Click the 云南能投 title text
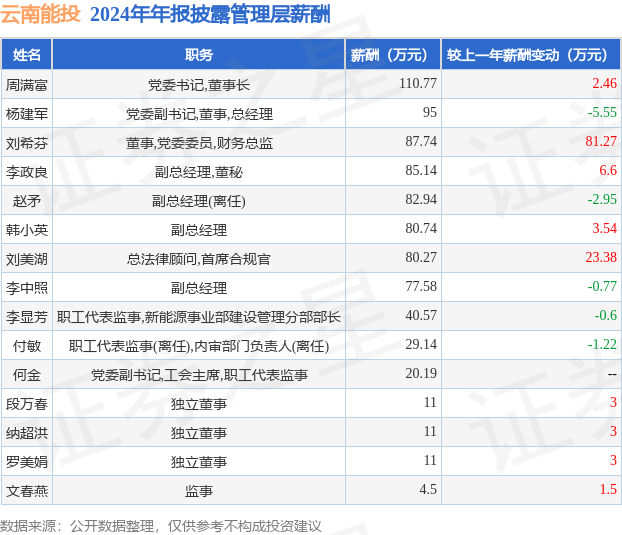Image resolution: width=622 pixels, height=535 pixels. 40,14
